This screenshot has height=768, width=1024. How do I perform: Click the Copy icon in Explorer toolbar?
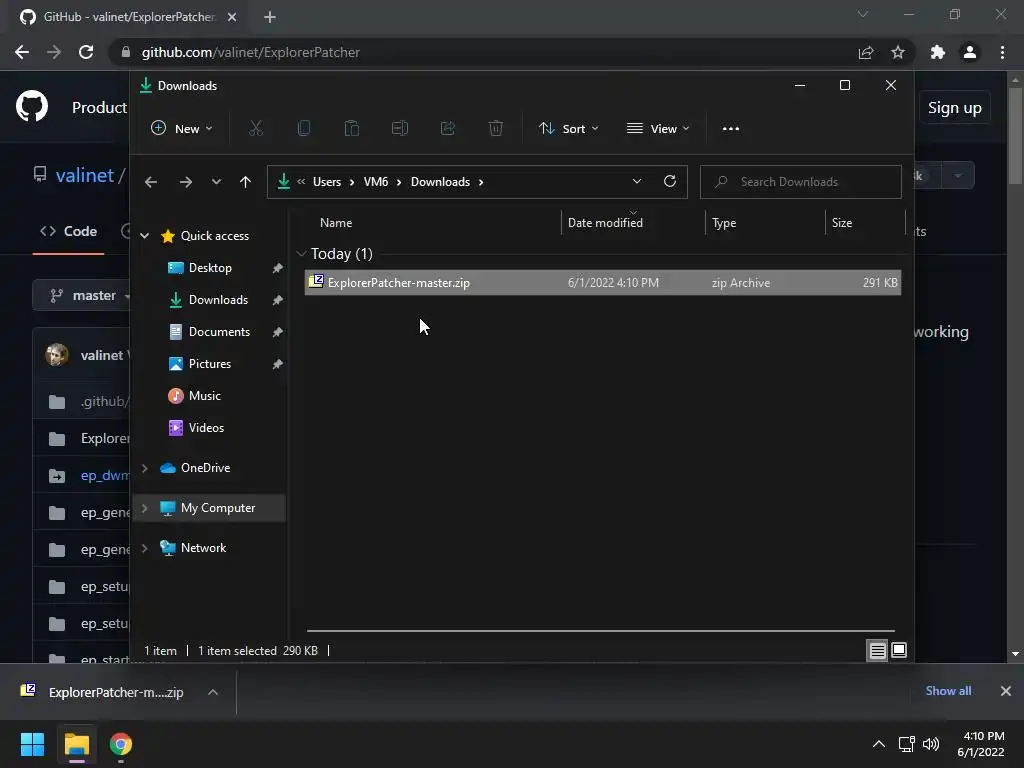coord(304,129)
